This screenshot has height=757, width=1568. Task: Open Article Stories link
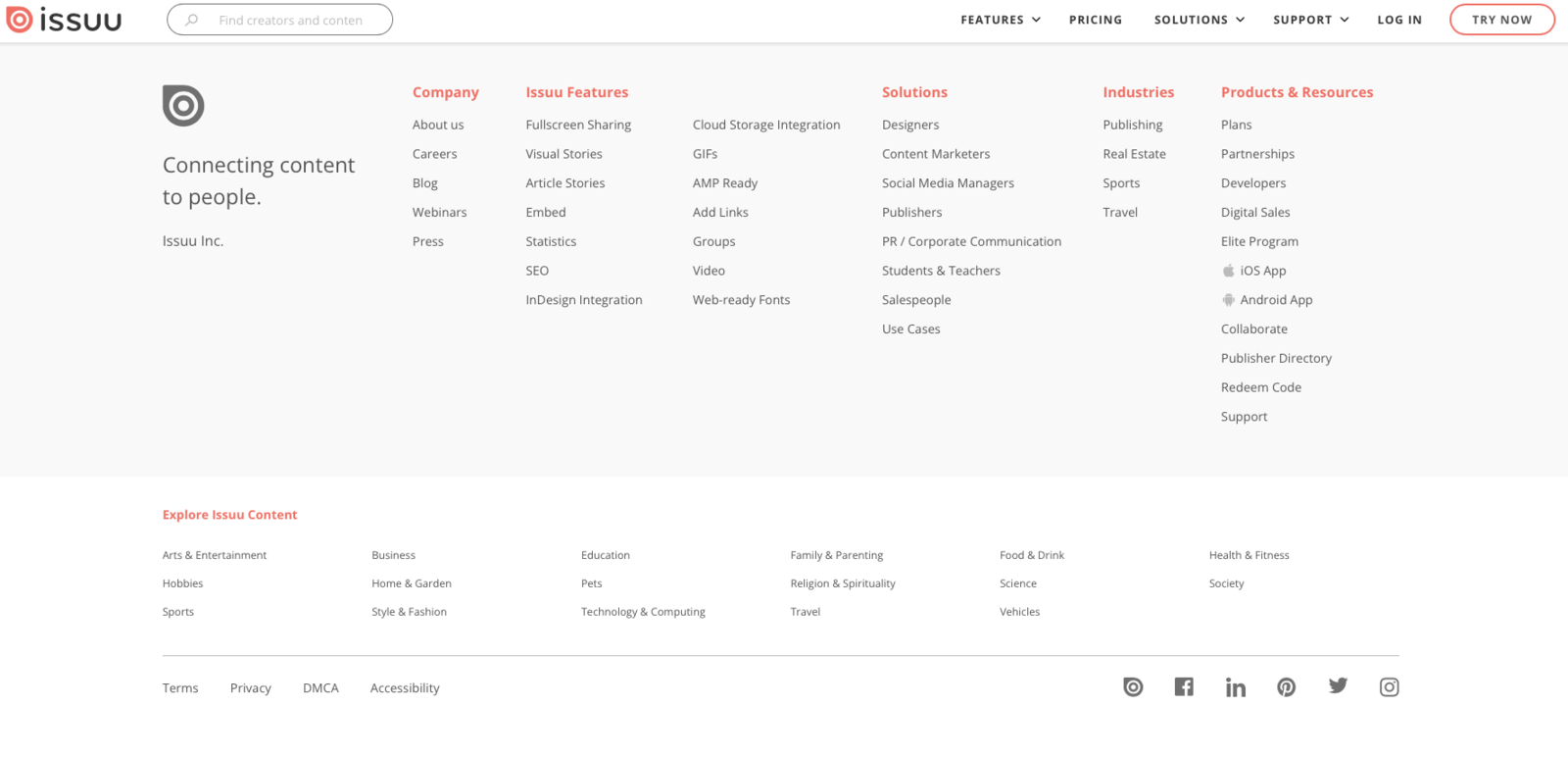click(x=565, y=183)
